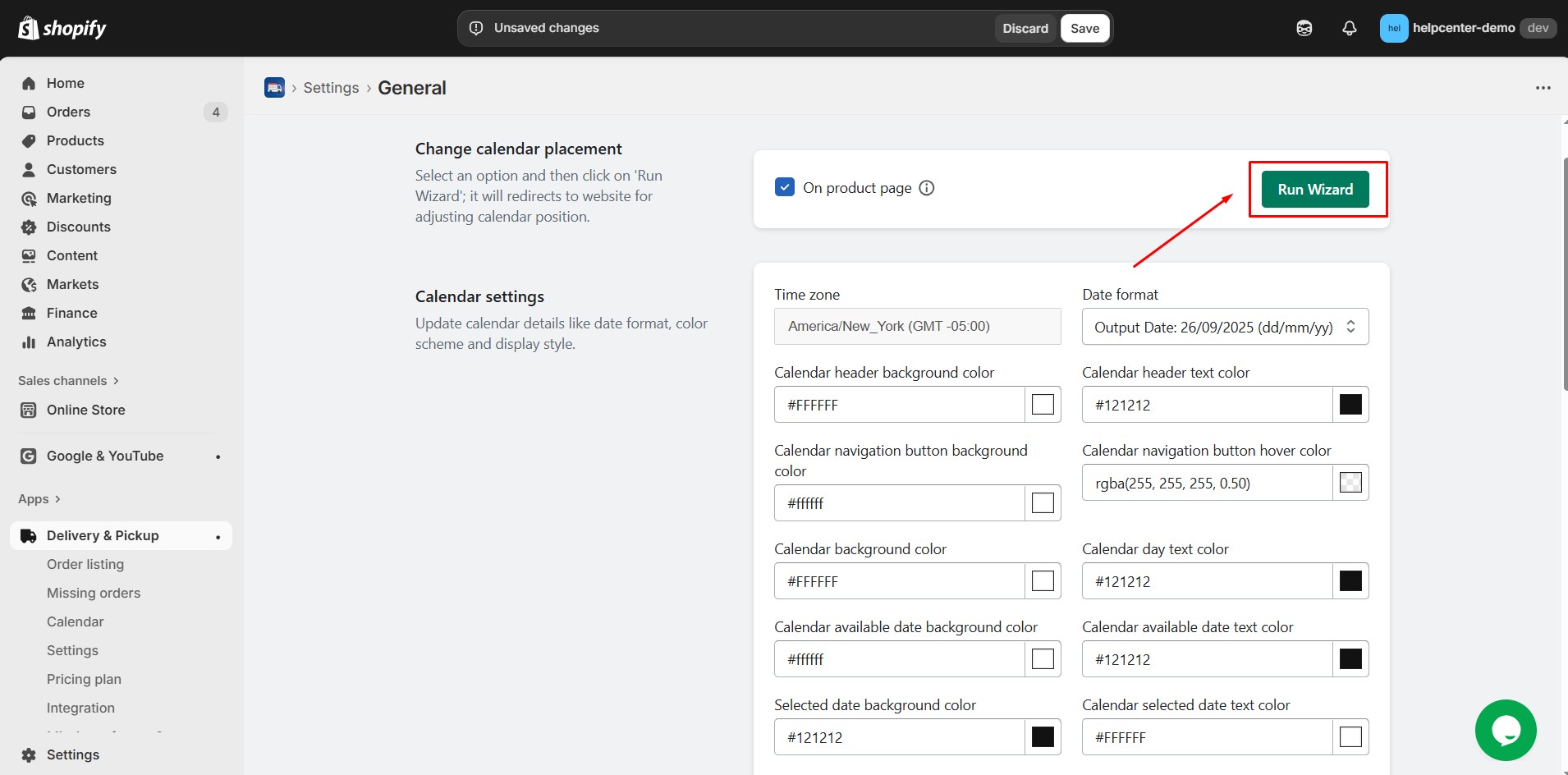
Task: Click the Shopify logo in top bar
Action: 62,29
